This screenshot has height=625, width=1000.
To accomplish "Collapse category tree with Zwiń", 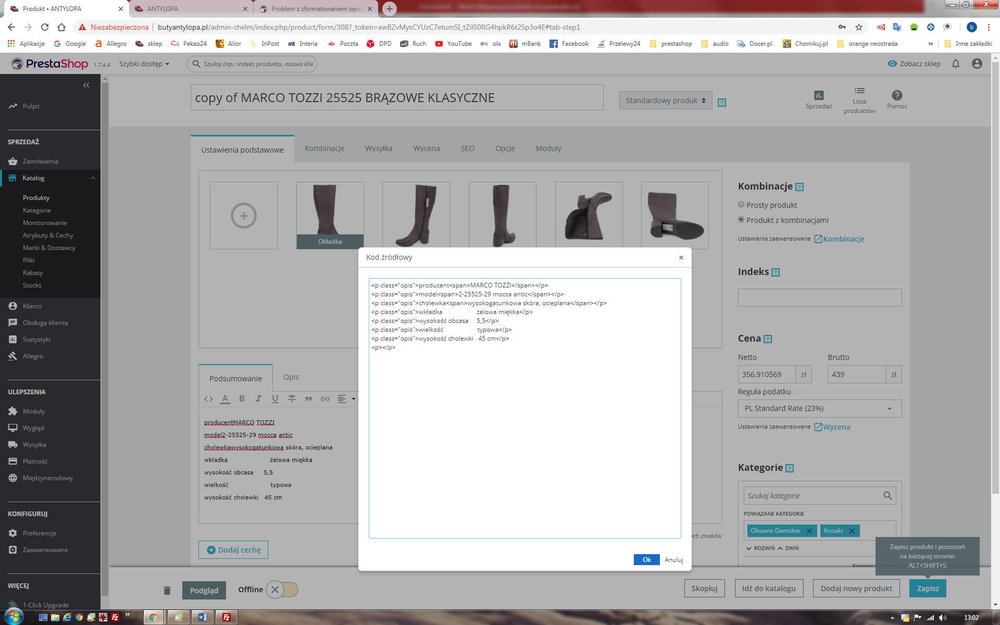I will tap(788, 548).
